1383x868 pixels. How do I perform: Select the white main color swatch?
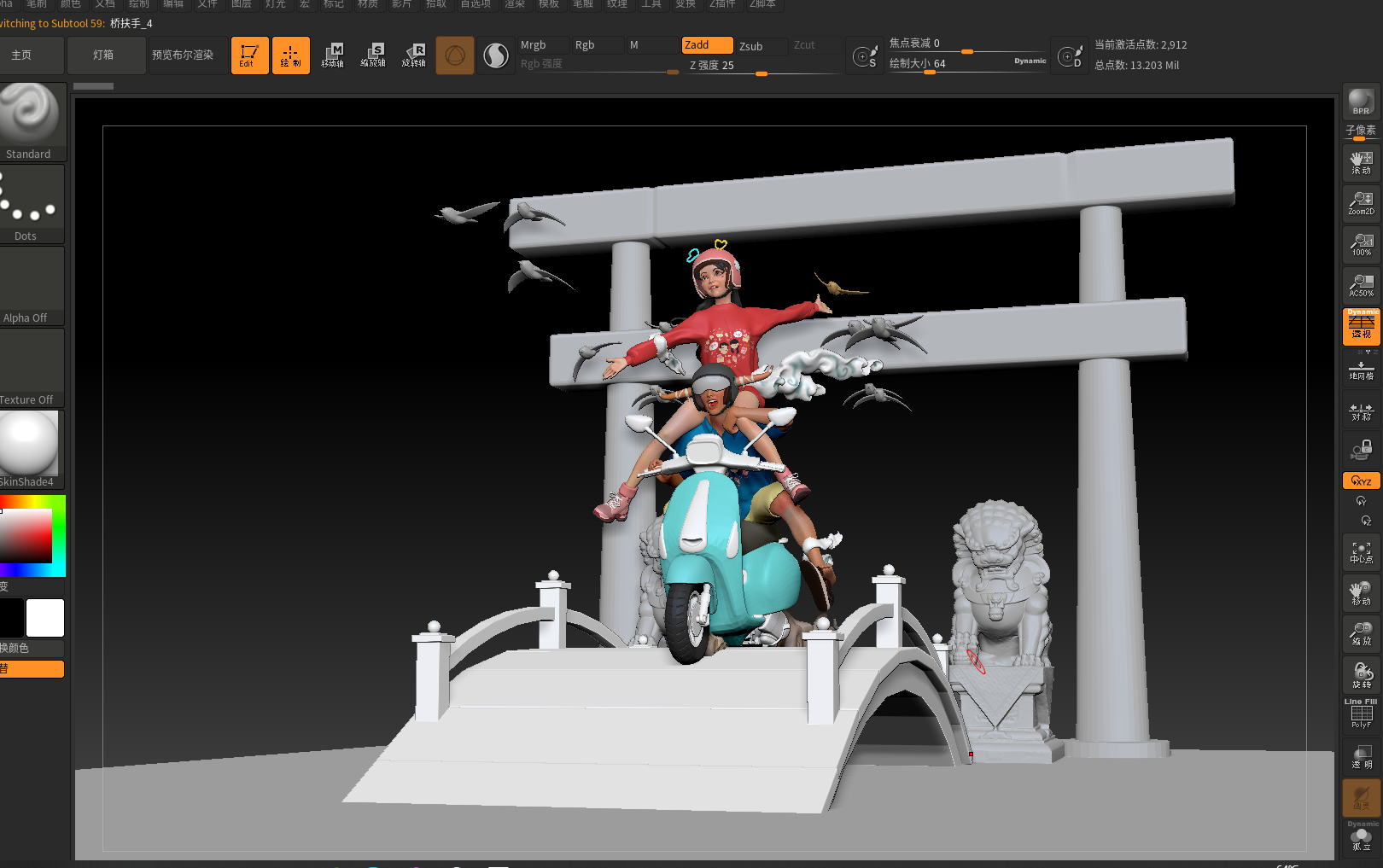45,618
